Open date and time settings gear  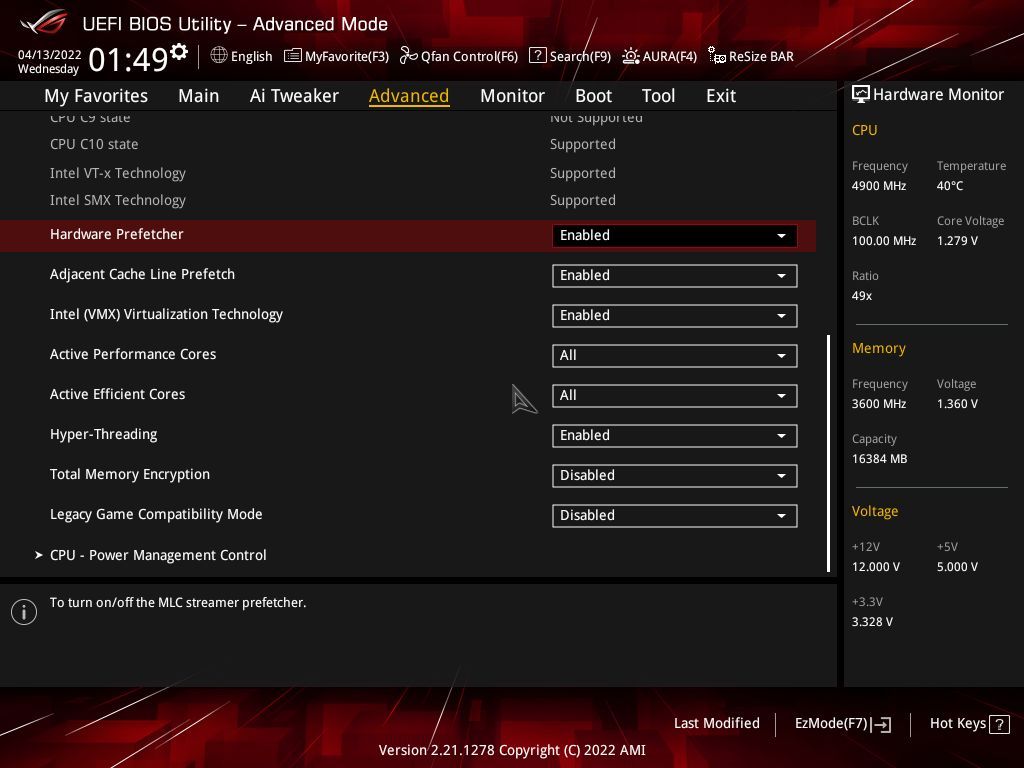point(179,52)
